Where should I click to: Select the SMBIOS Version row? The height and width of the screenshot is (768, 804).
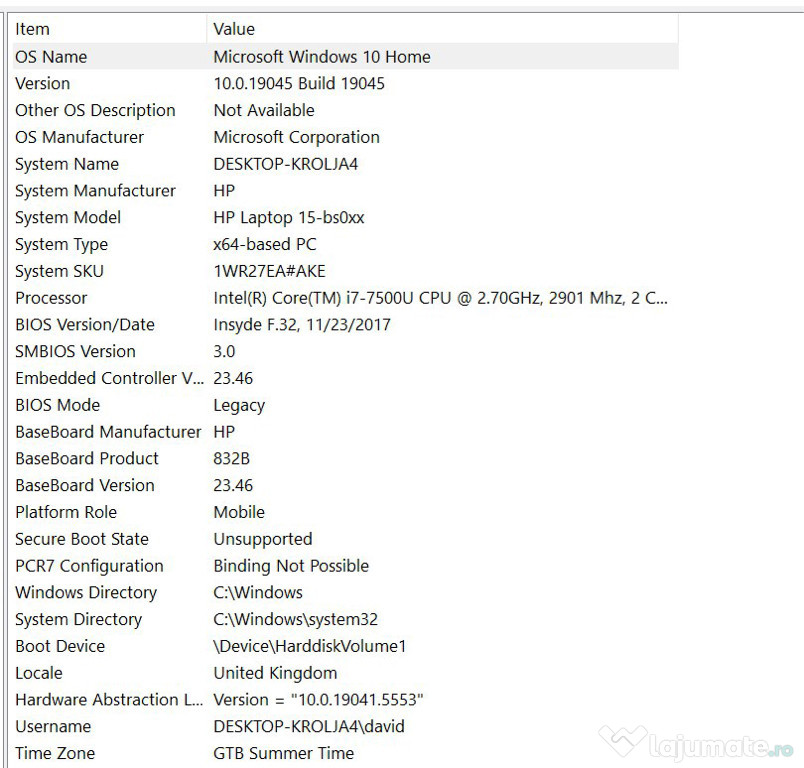pyautogui.click(x=346, y=351)
